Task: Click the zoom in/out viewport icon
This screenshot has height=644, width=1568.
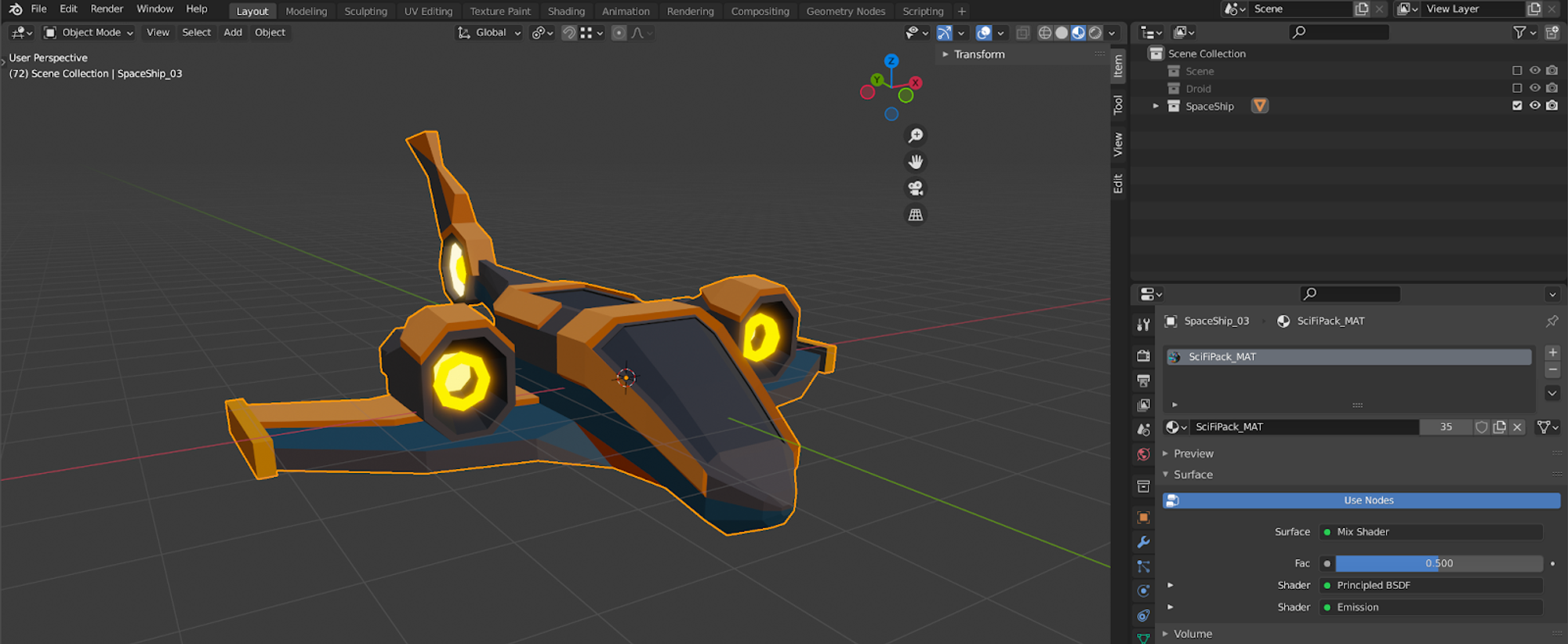Action: pyautogui.click(x=915, y=136)
